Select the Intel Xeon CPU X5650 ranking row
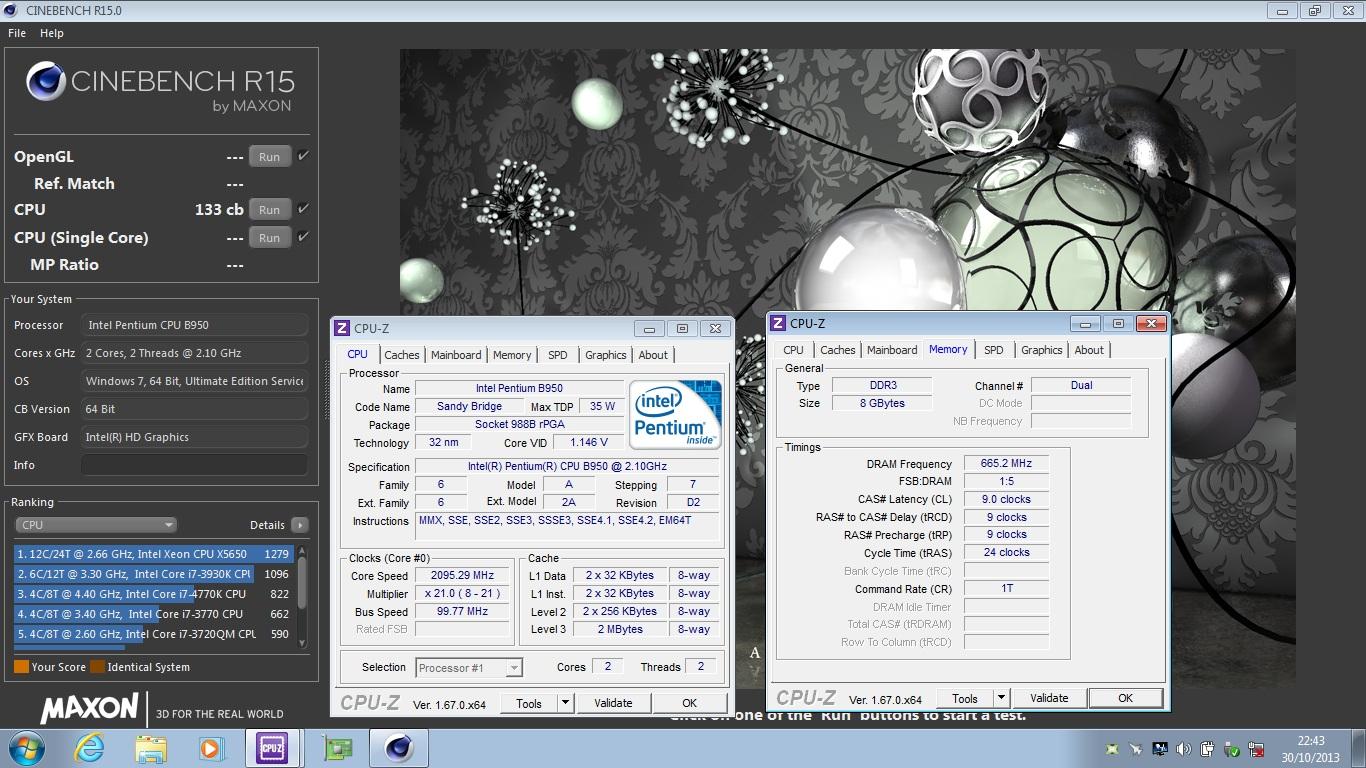The height and width of the screenshot is (768, 1366). point(153,554)
